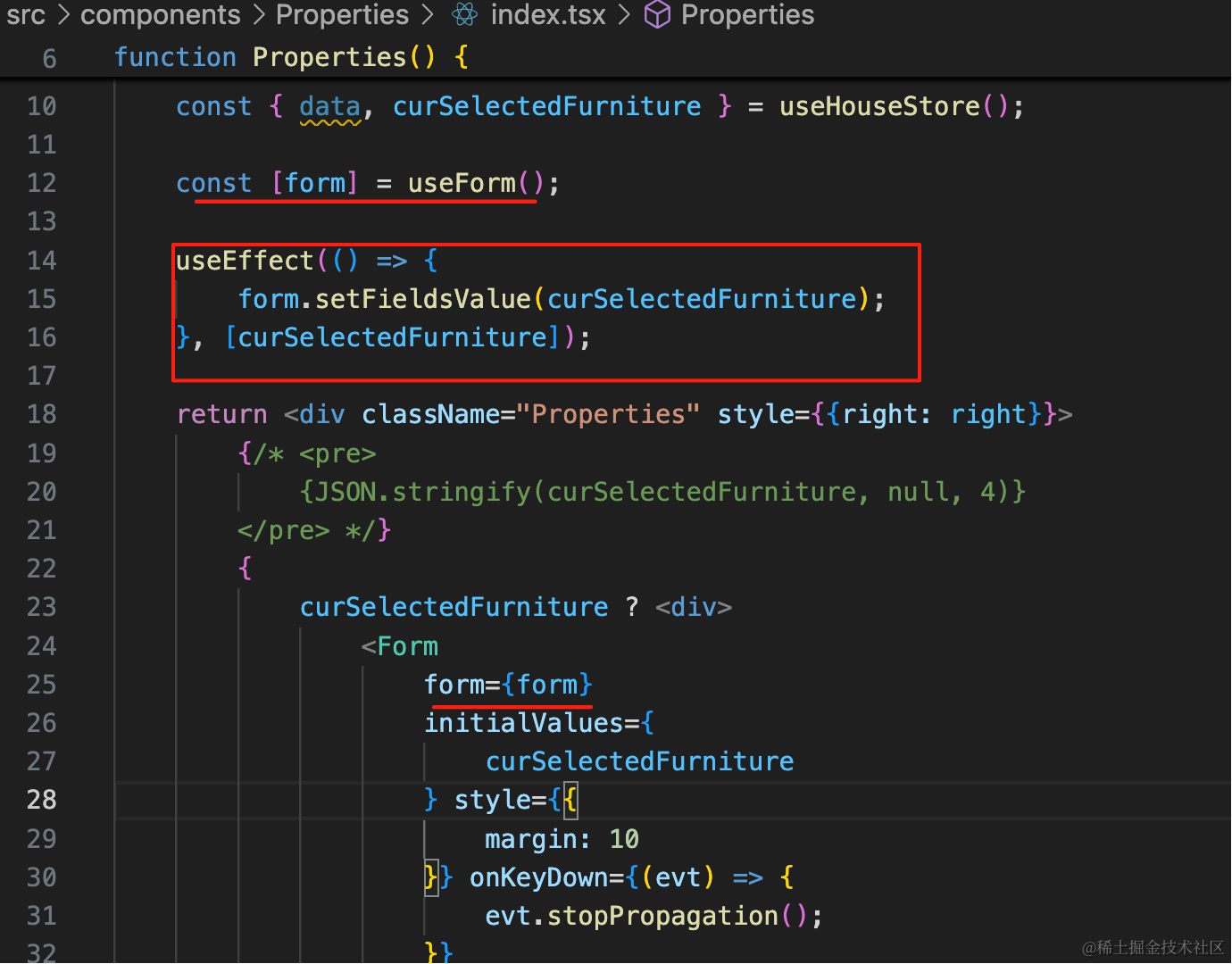Click curSelectedFurniture value on line 27
This screenshot has height=964, width=1232.
[639, 761]
